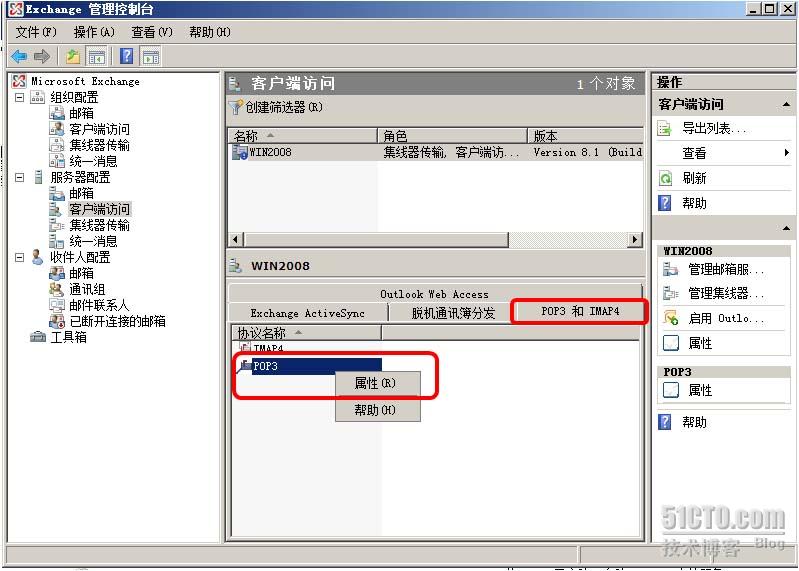Select 邮箱 under 组织配置

[81, 113]
